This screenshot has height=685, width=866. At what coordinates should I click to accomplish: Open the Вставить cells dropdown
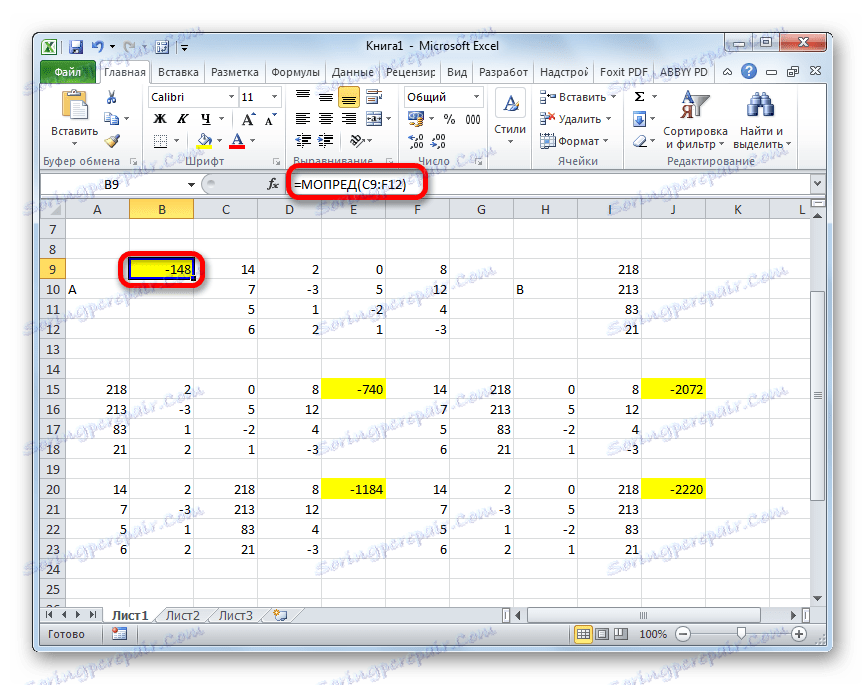pos(614,97)
